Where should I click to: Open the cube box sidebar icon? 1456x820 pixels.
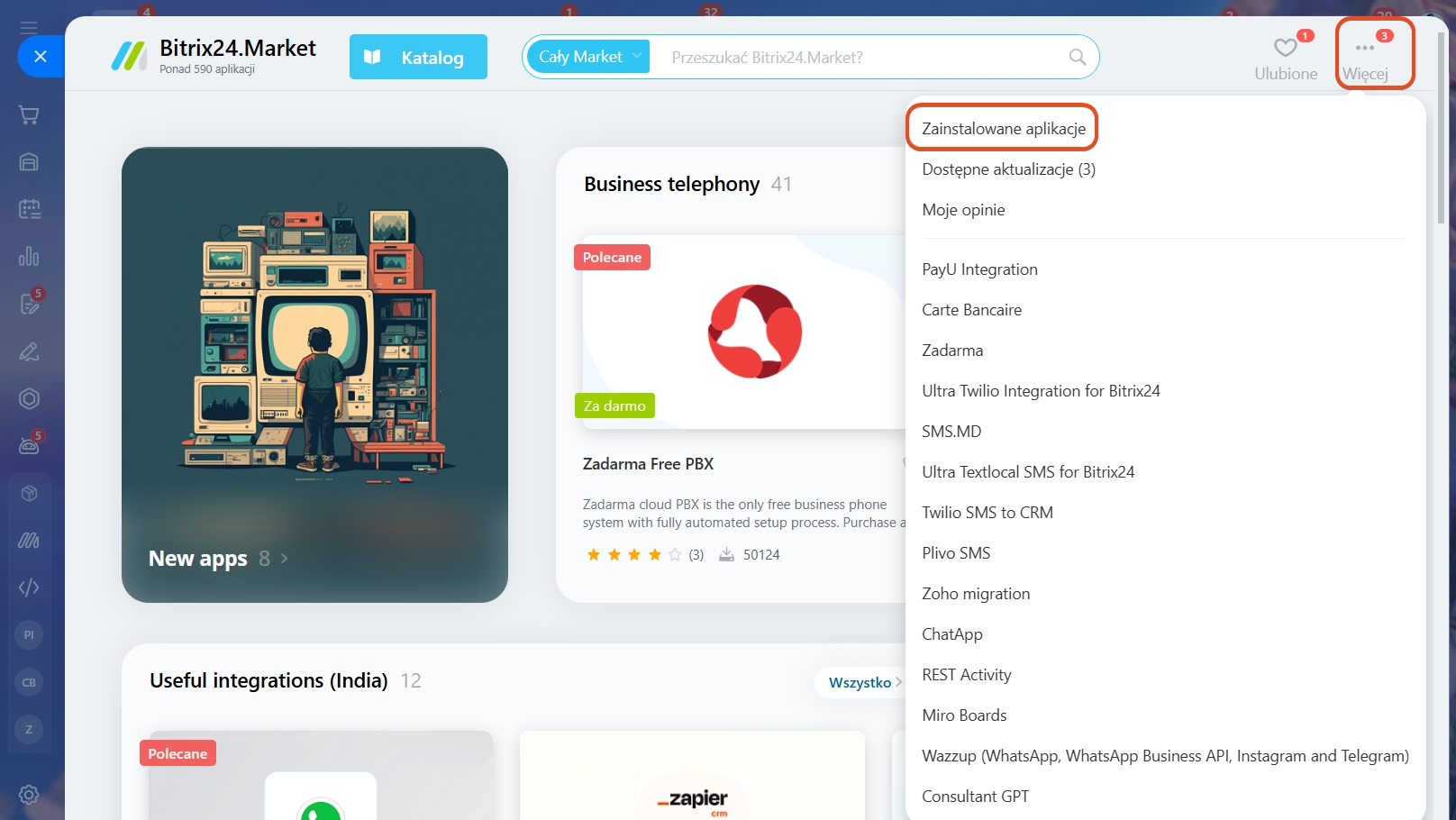pyautogui.click(x=29, y=493)
